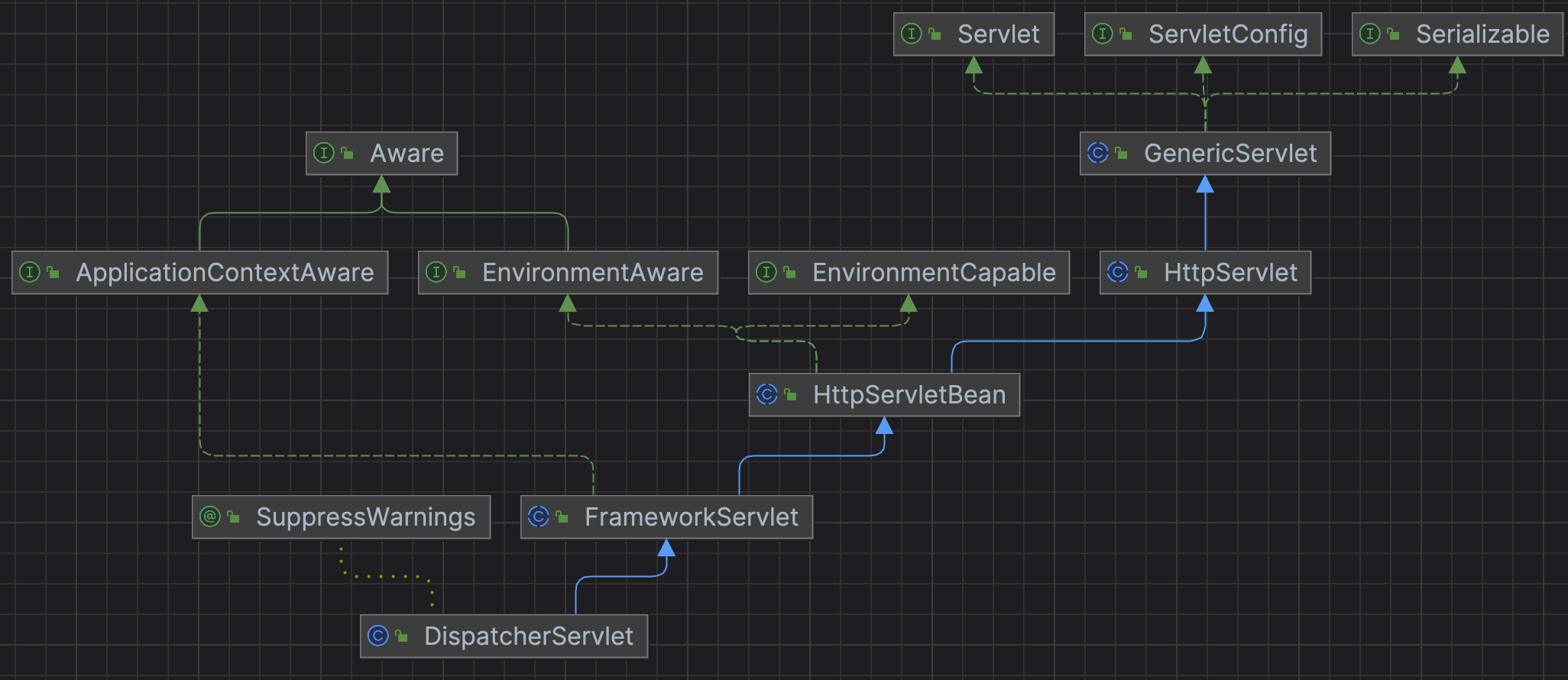Select the GenericServlet node label
The width and height of the screenshot is (1568, 680).
tap(1230, 153)
